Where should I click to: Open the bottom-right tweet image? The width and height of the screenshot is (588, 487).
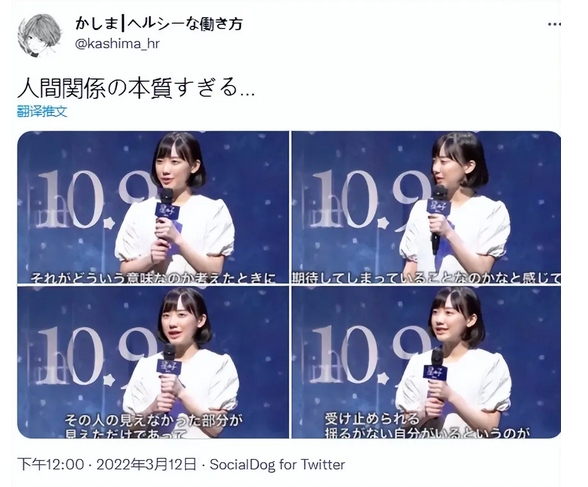426,362
